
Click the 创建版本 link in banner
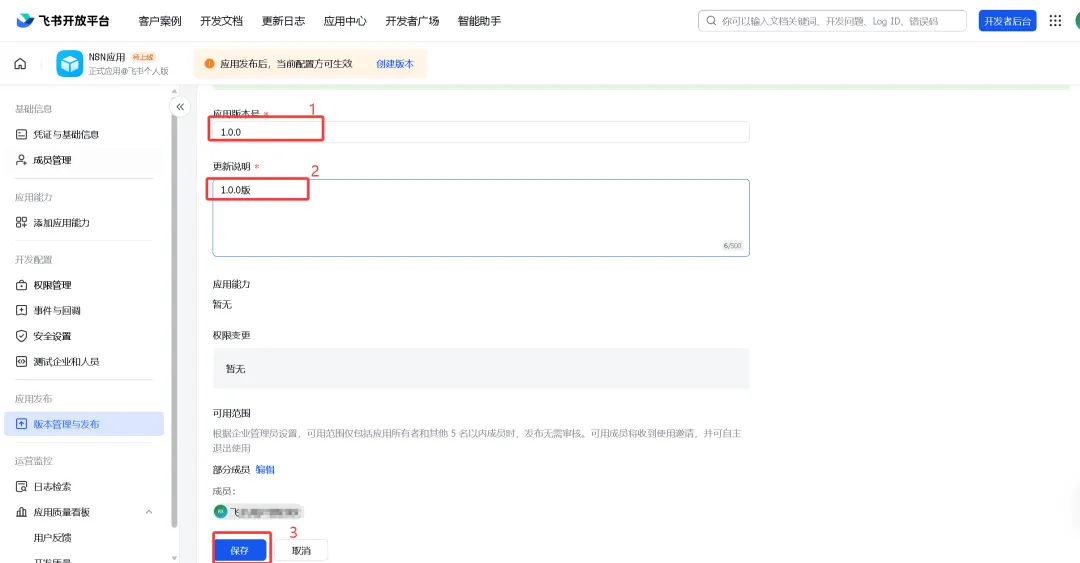(395, 63)
